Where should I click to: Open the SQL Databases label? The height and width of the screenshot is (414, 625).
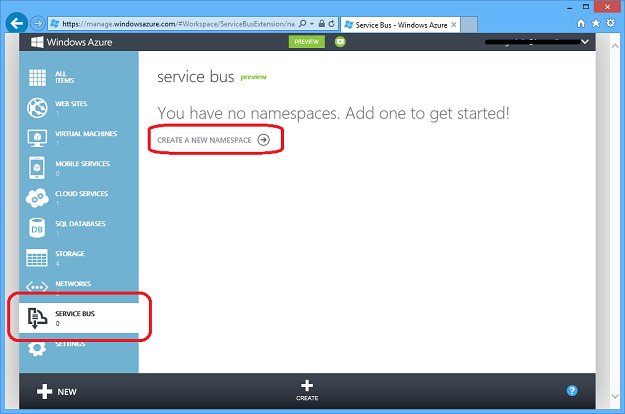80,224
